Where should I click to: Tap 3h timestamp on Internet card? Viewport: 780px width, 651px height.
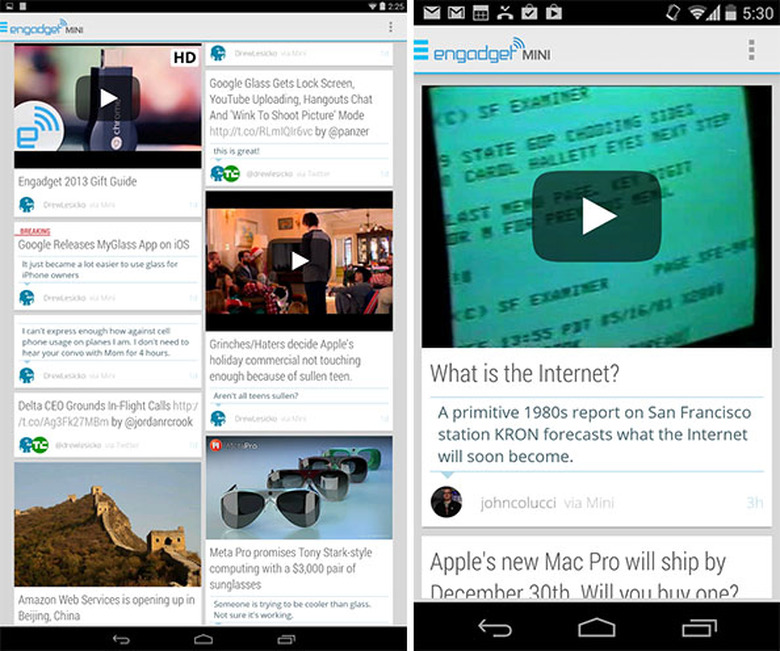[755, 503]
